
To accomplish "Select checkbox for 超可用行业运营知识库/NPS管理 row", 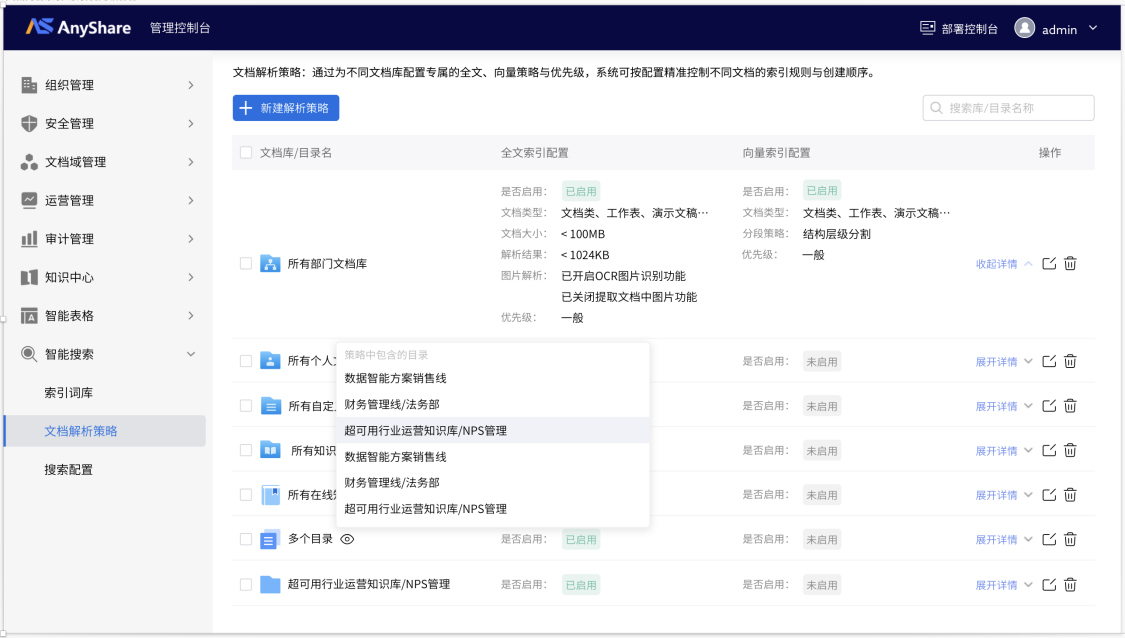I will click(x=246, y=585).
